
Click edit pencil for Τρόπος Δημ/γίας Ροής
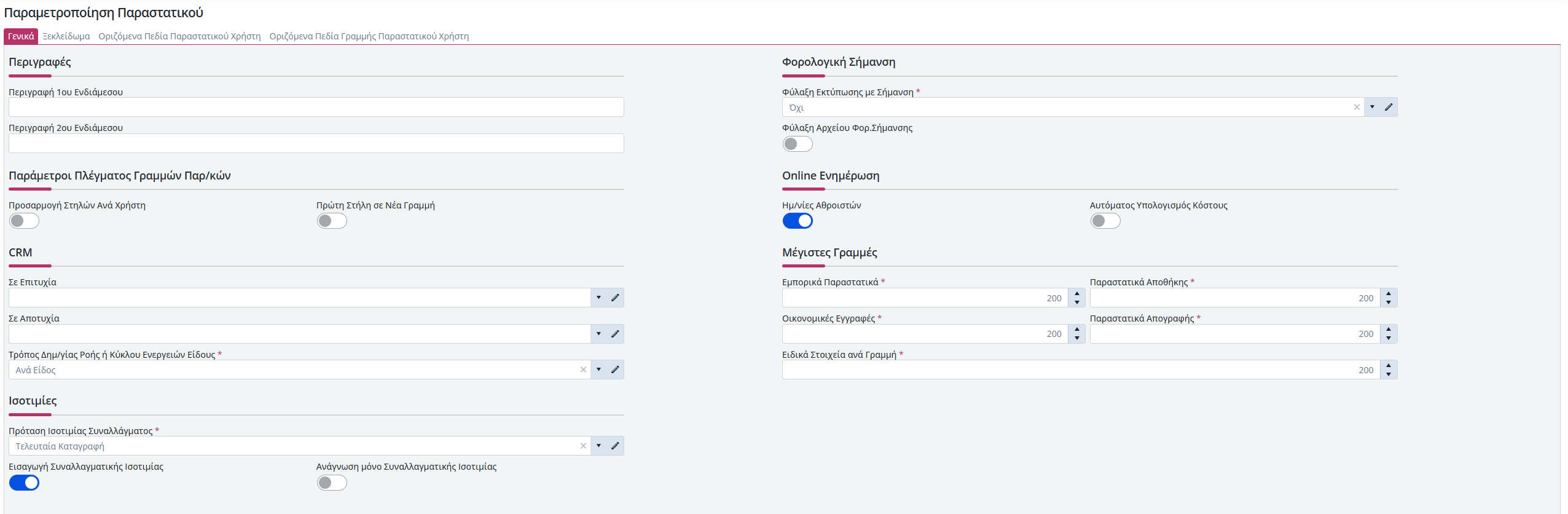click(x=615, y=370)
